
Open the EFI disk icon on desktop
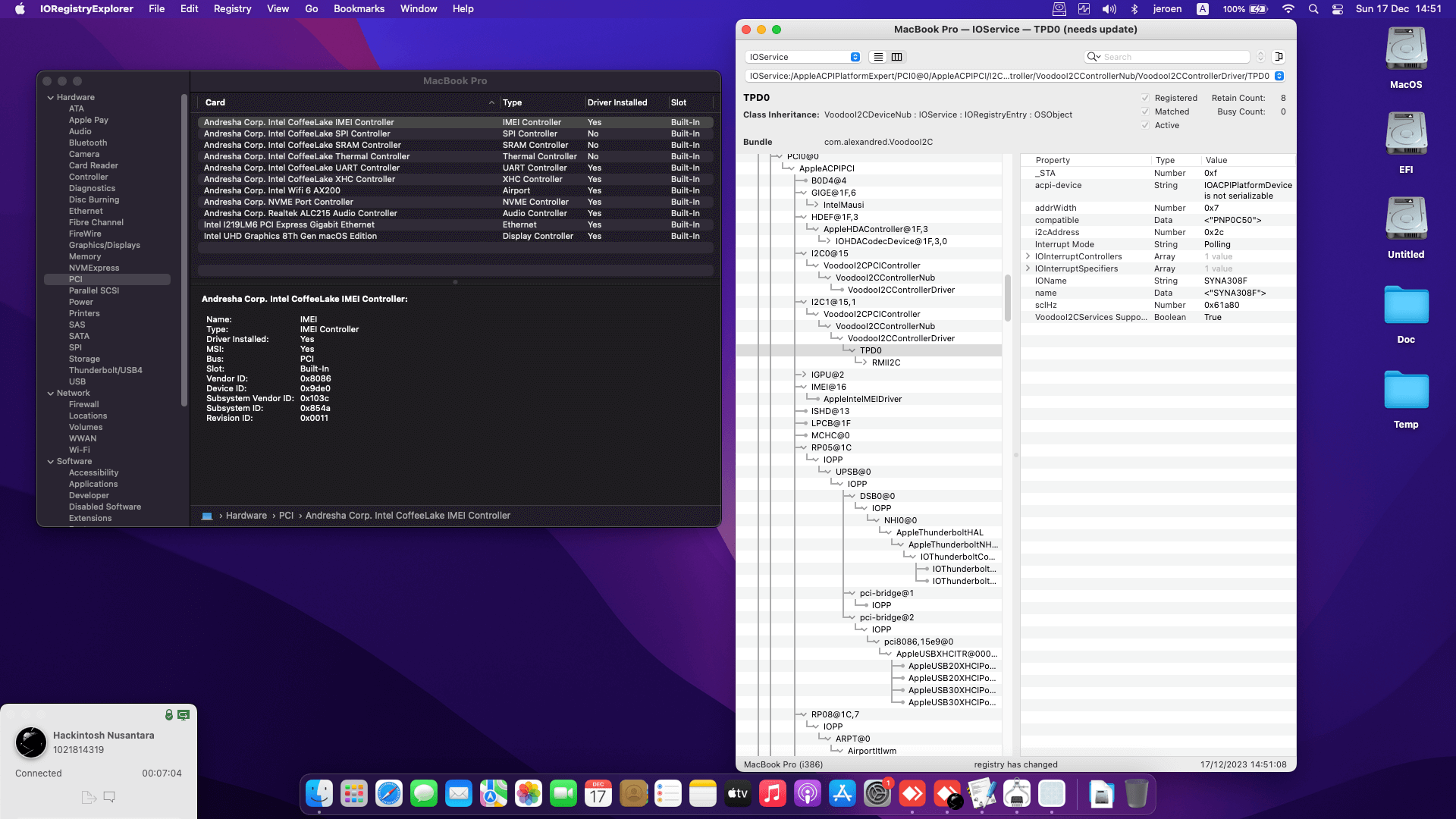tap(1406, 134)
